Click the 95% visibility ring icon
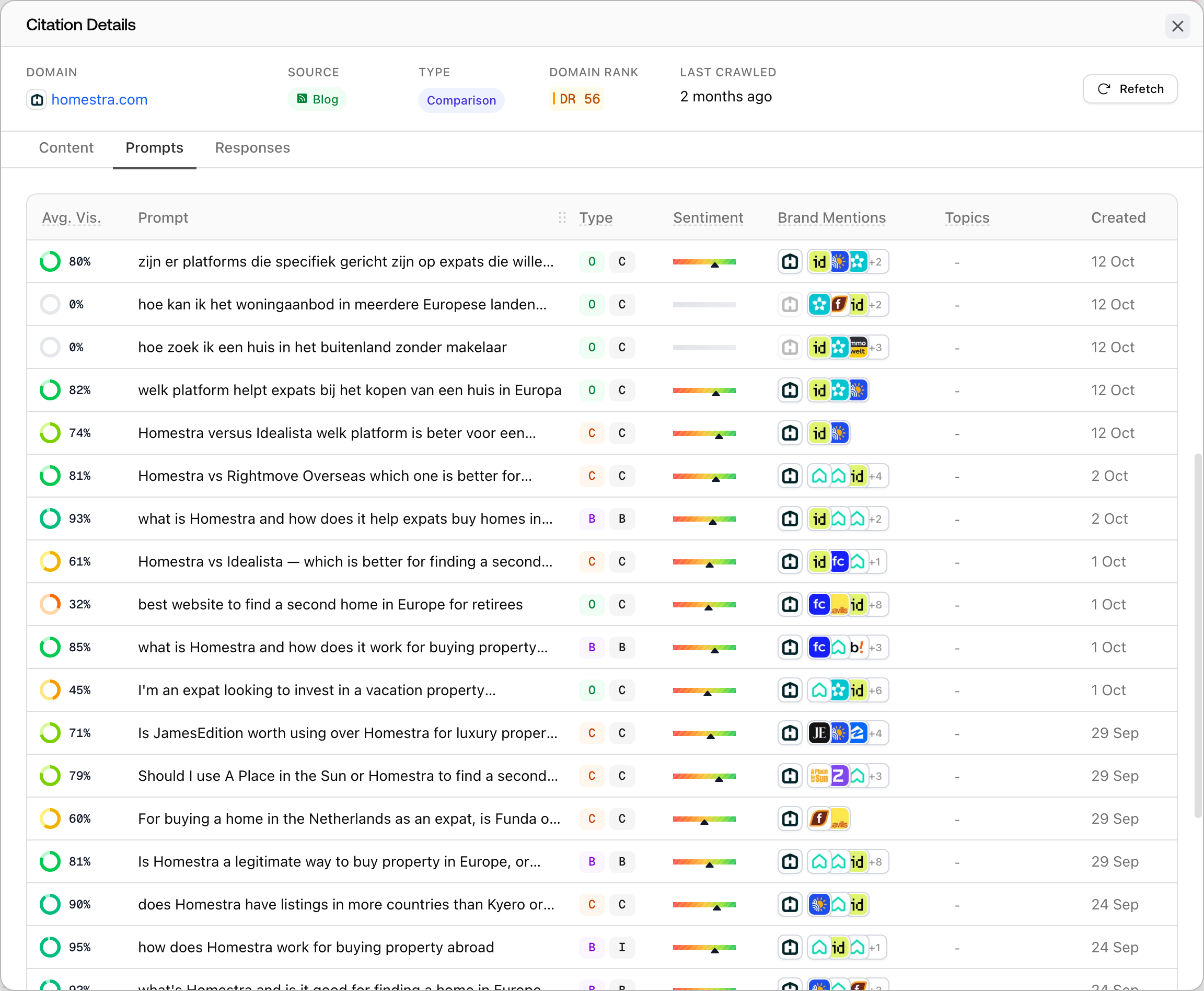This screenshot has height=991, width=1204. (x=50, y=947)
